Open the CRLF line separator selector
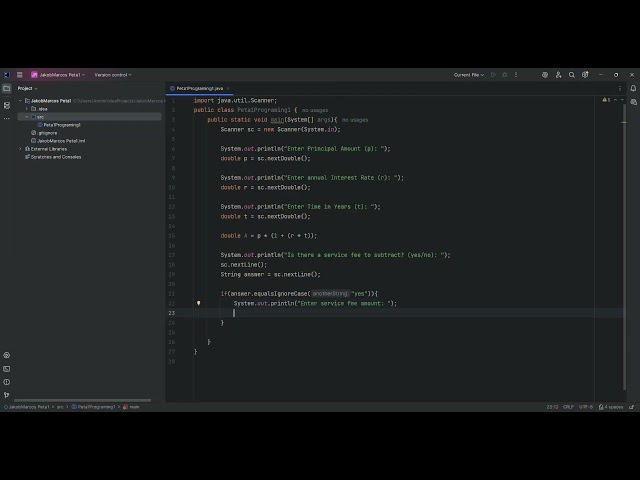 (x=568, y=407)
